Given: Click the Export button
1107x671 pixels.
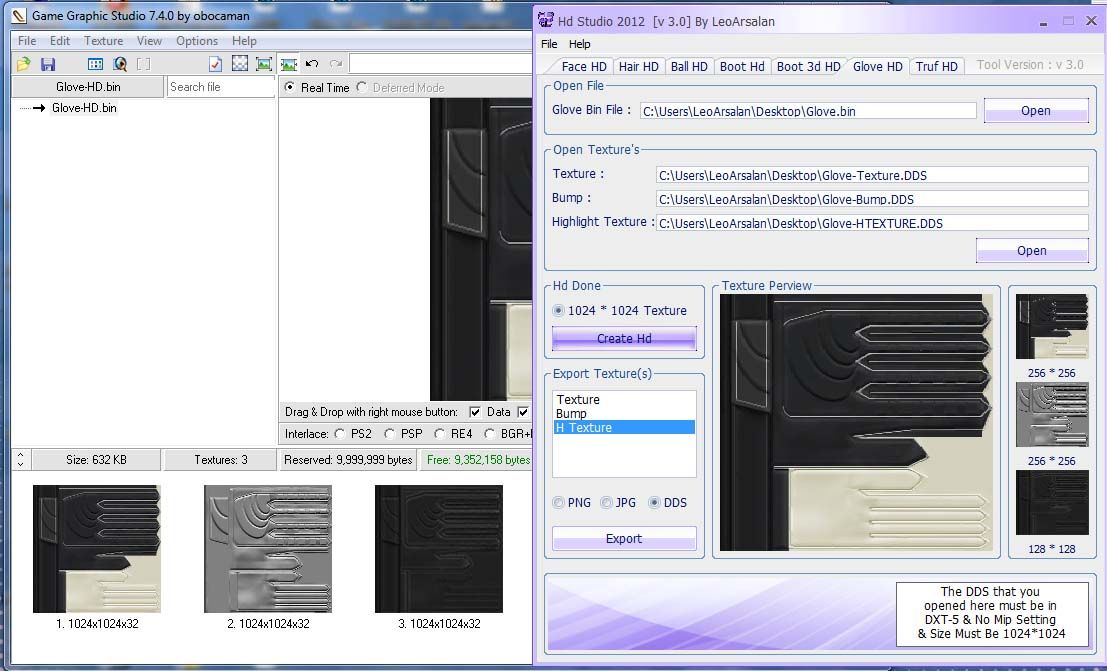Looking at the screenshot, I should [624, 539].
